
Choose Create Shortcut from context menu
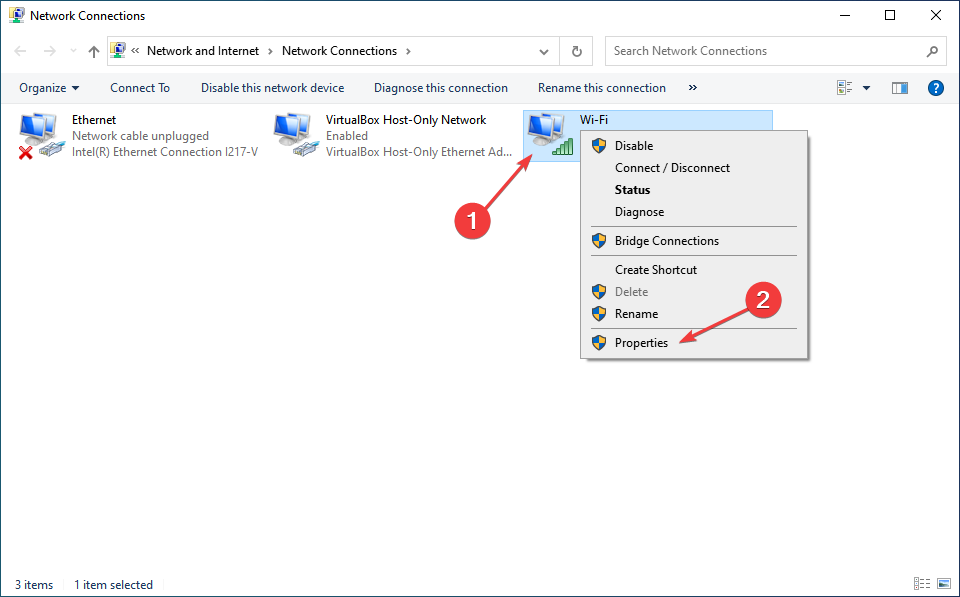694,269
